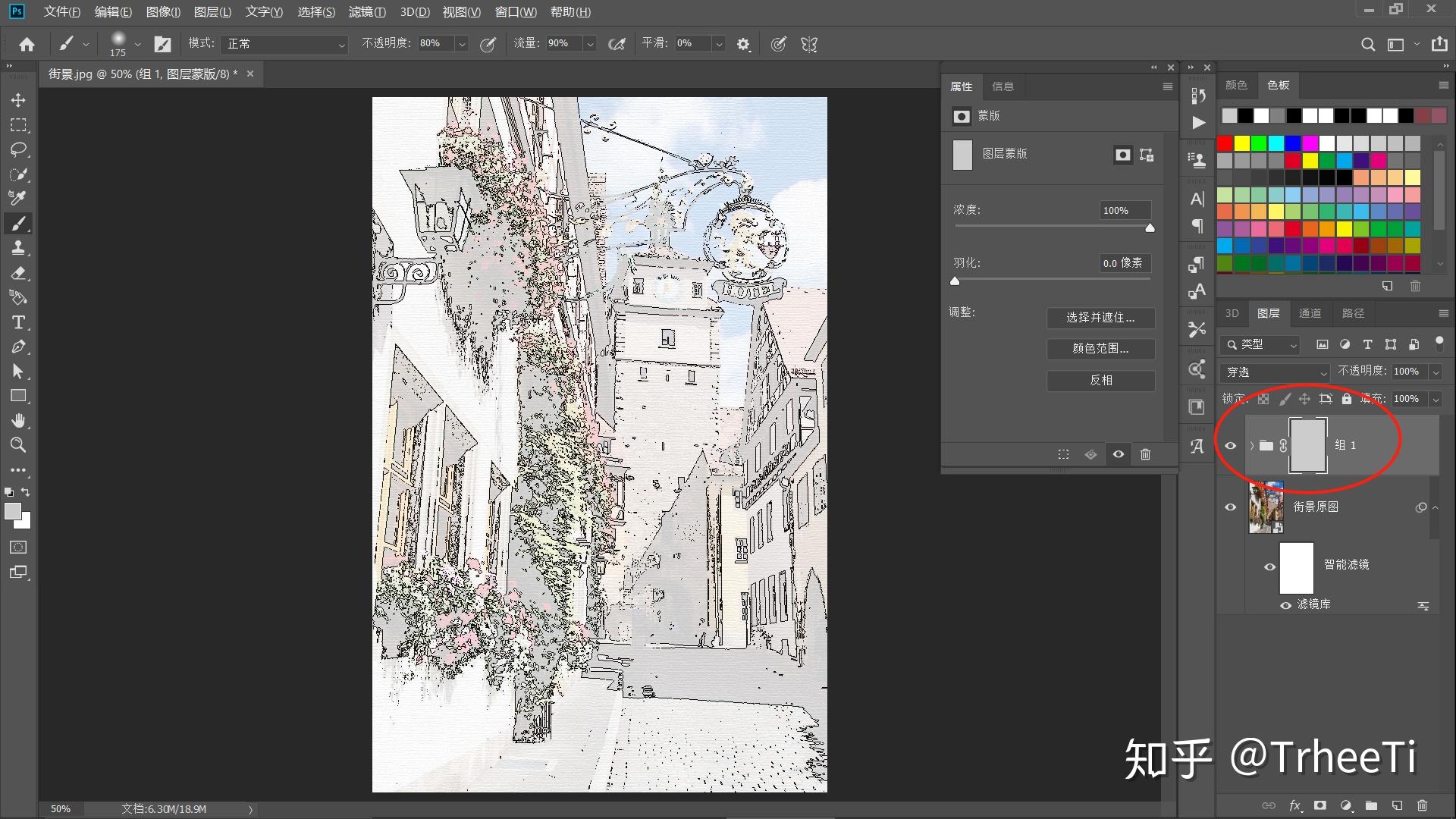Image resolution: width=1456 pixels, height=819 pixels.
Task: Delete mask via Properties panel trash icon
Action: click(1145, 454)
